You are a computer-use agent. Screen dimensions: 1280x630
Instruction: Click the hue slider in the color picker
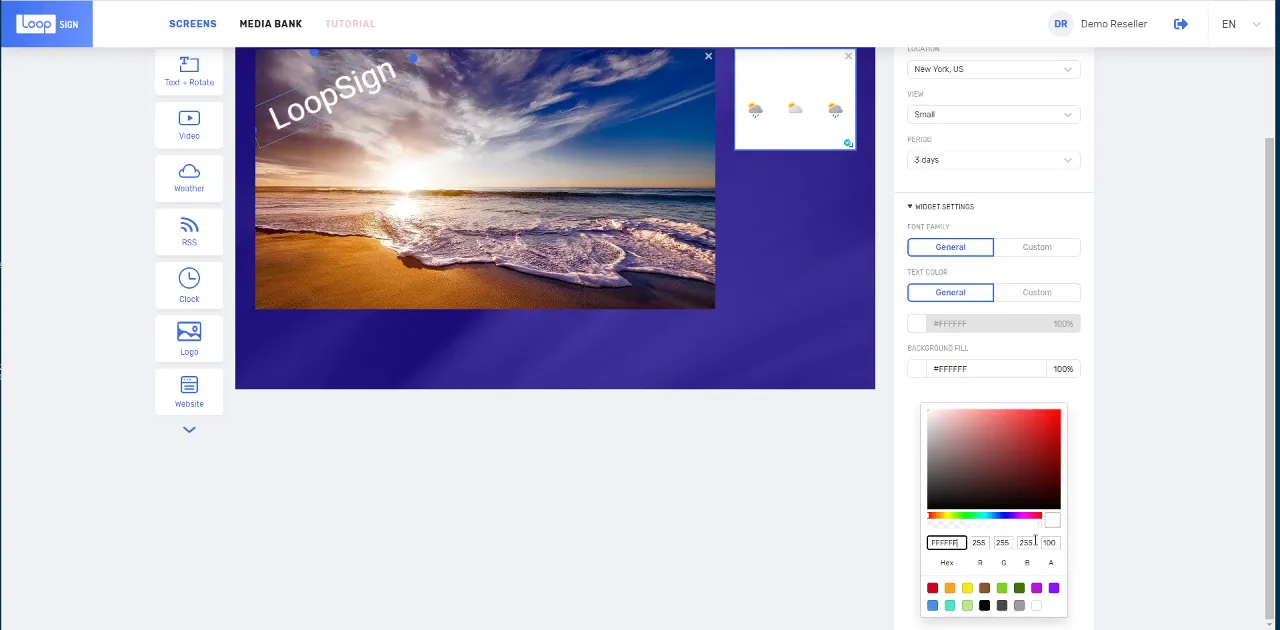[x=984, y=516]
